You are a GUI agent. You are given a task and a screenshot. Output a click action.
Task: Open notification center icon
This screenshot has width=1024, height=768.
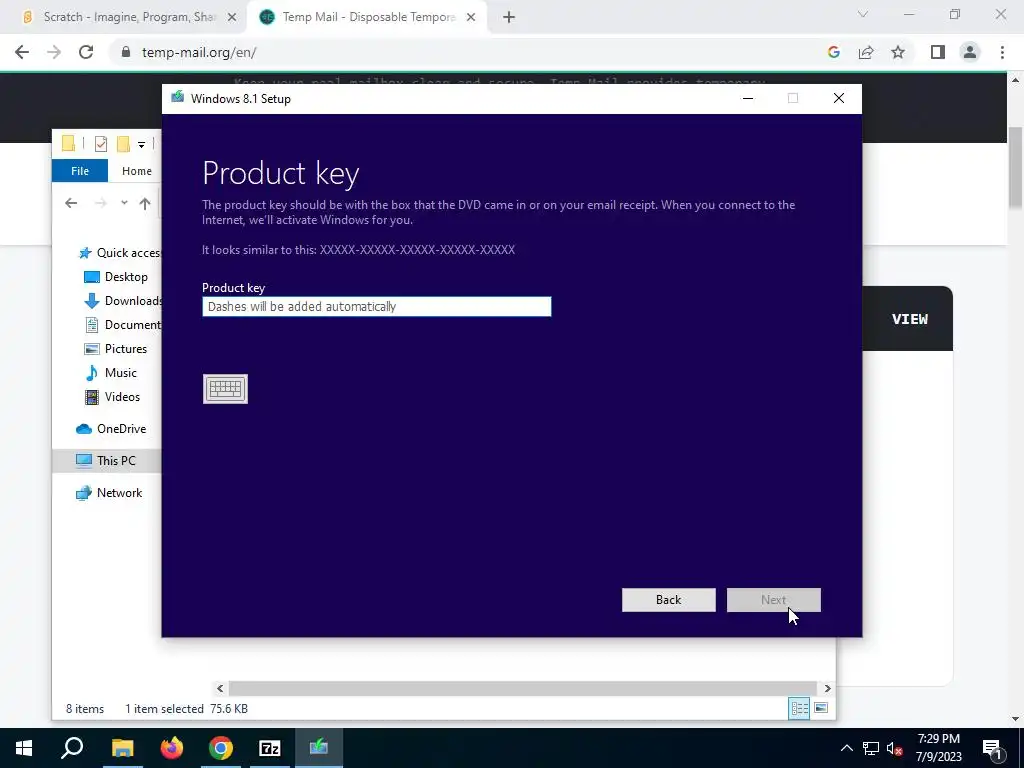click(993, 748)
